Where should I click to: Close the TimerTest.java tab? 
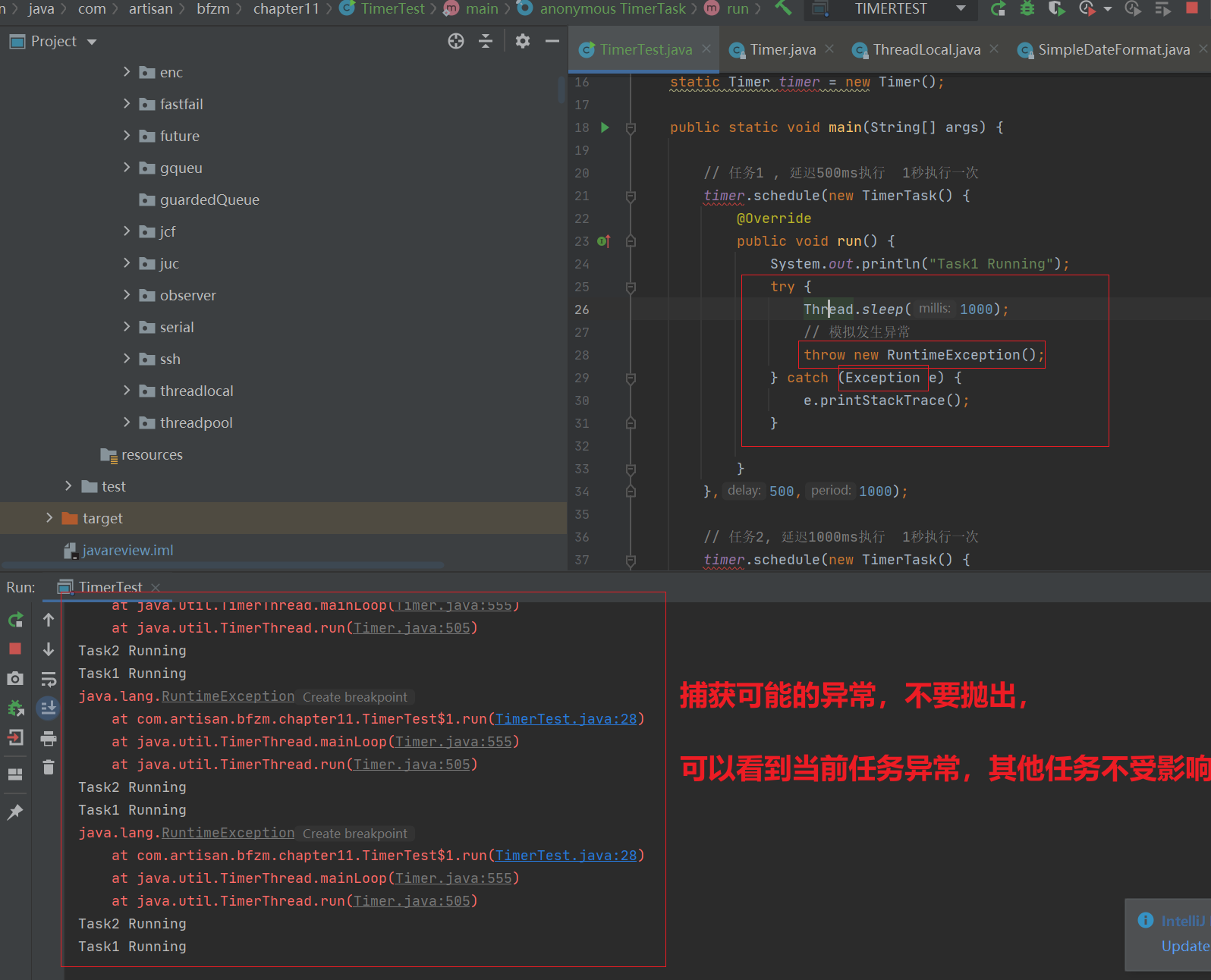(x=706, y=49)
